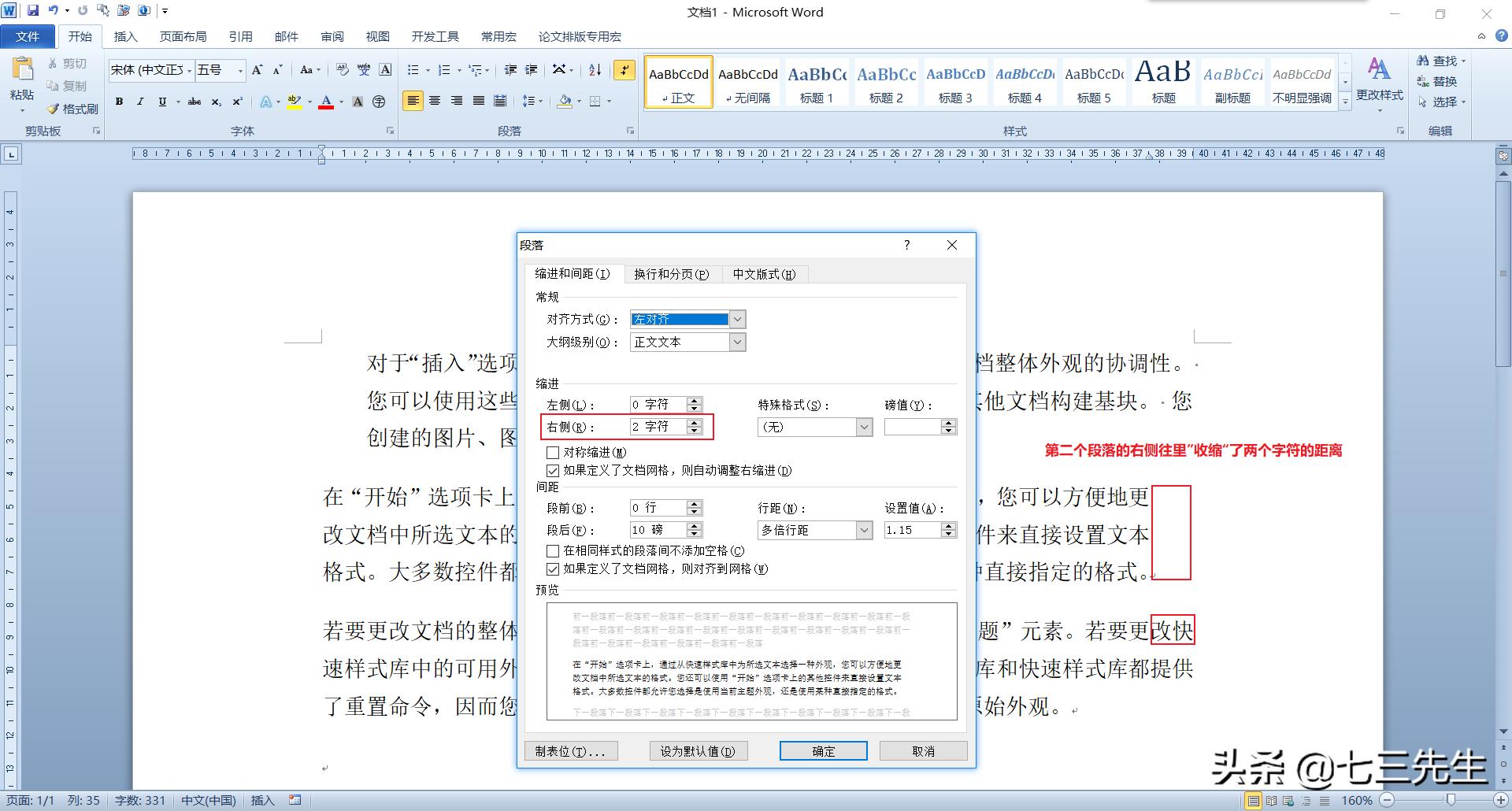Open the 制表位 tab stops dialog
This screenshot has width=1512, height=811.
571,750
